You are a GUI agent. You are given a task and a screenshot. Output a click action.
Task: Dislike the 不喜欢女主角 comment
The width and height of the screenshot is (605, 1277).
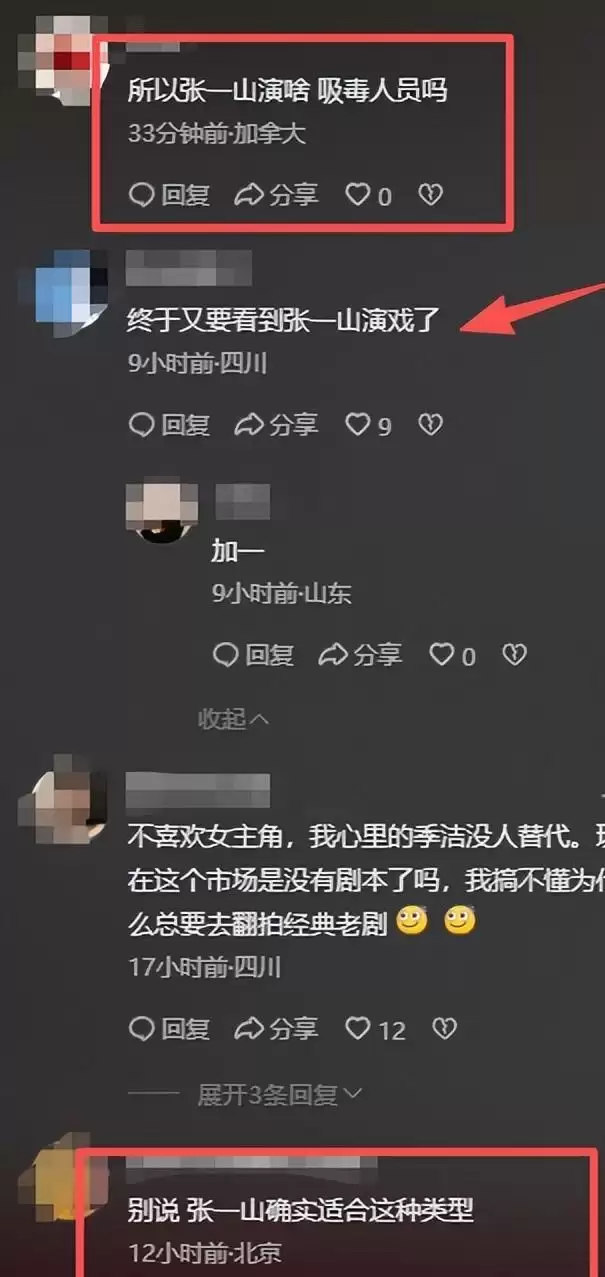point(444,1028)
